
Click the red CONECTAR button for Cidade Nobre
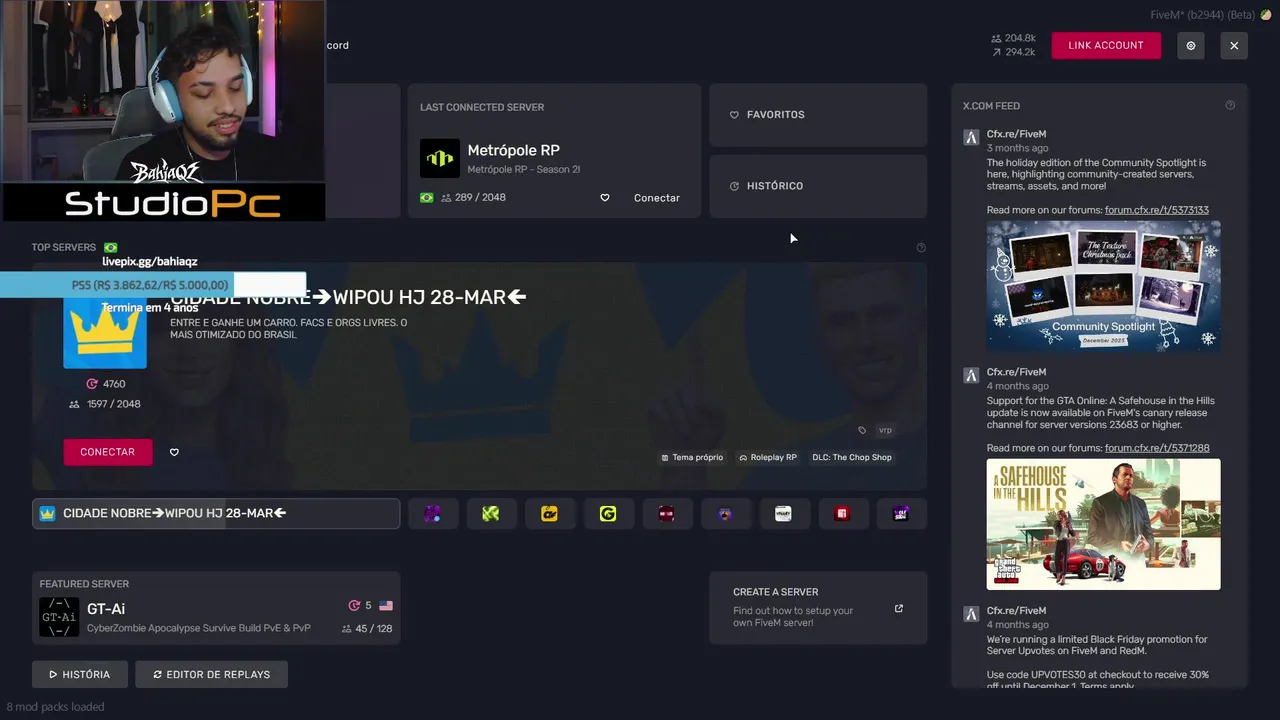108,452
